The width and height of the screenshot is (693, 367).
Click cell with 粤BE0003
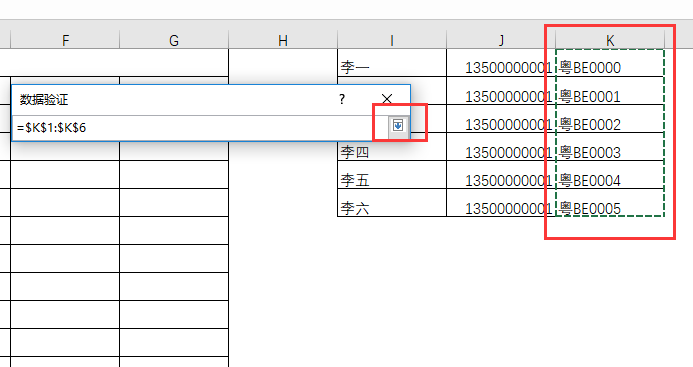pyautogui.click(x=610, y=146)
